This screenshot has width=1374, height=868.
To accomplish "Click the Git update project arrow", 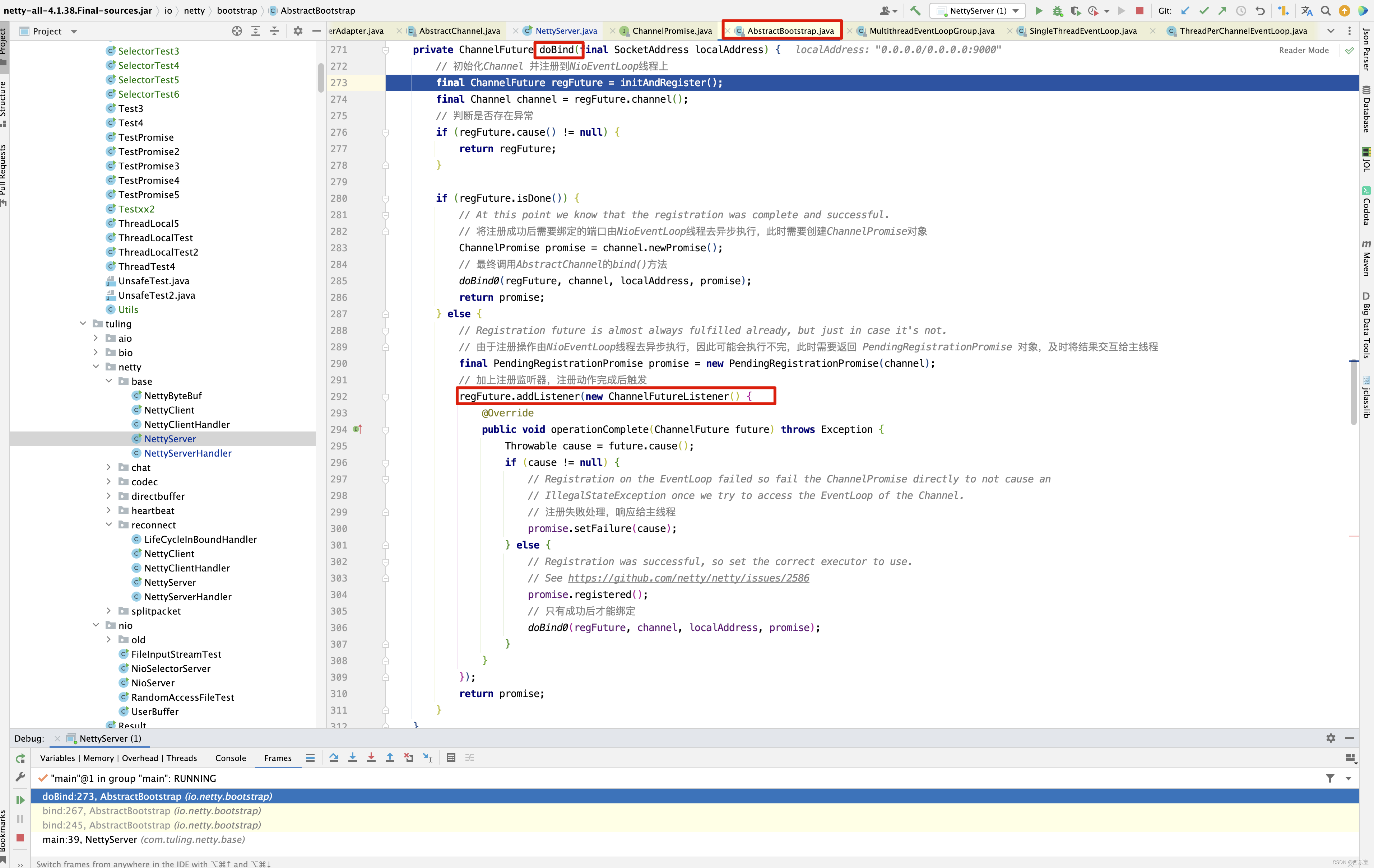I will click(x=1185, y=10).
